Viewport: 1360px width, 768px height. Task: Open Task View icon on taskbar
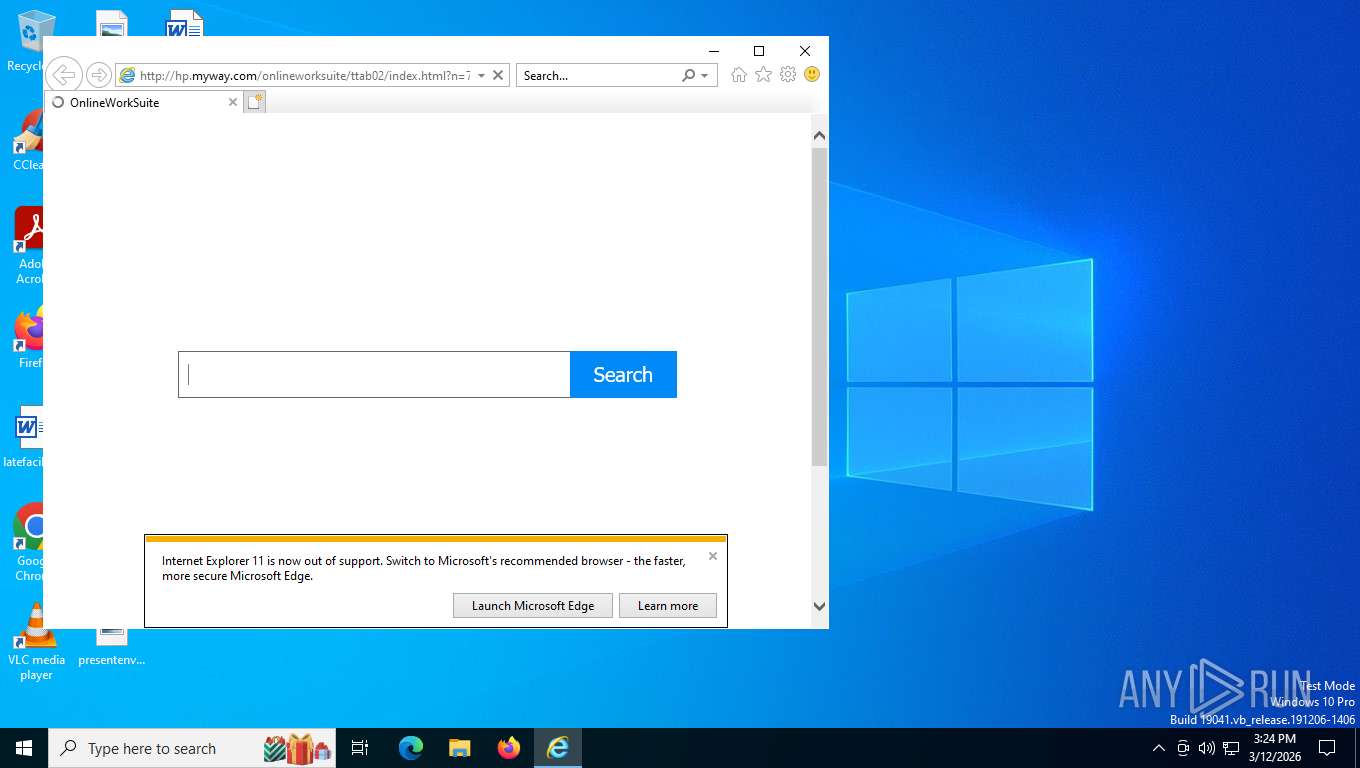360,748
